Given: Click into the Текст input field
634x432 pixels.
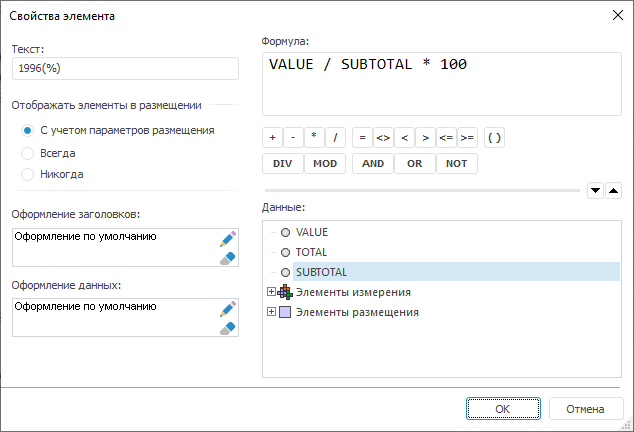Looking at the screenshot, I should [x=125, y=68].
